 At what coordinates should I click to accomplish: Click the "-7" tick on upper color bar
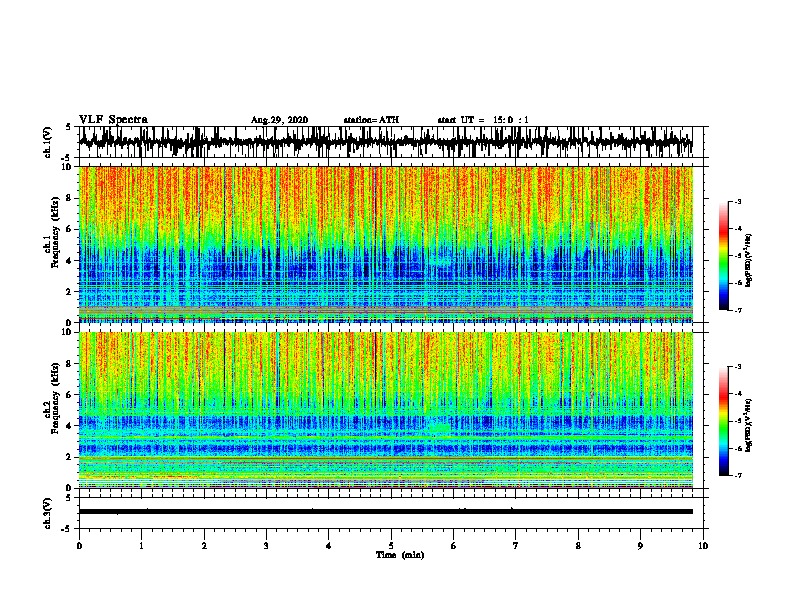[737, 310]
